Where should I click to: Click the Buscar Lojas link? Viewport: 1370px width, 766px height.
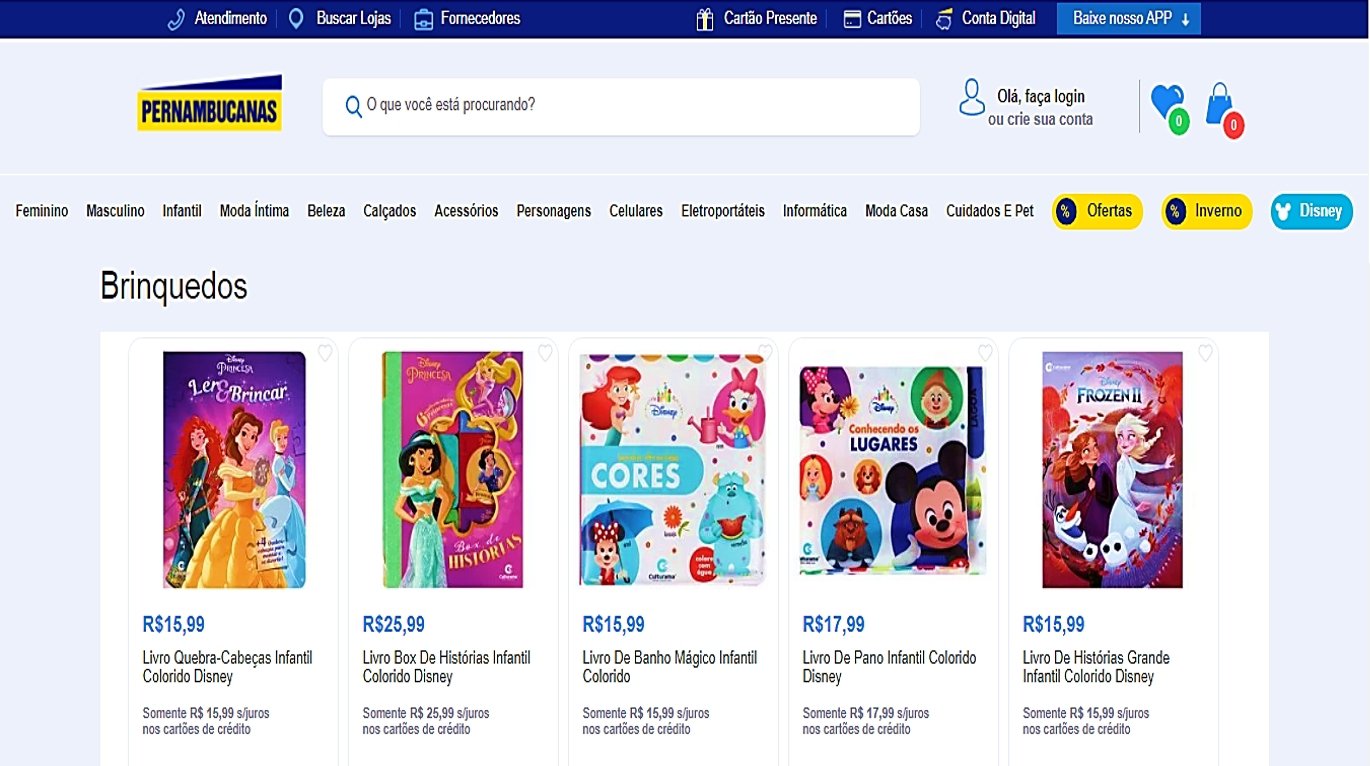click(354, 19)
